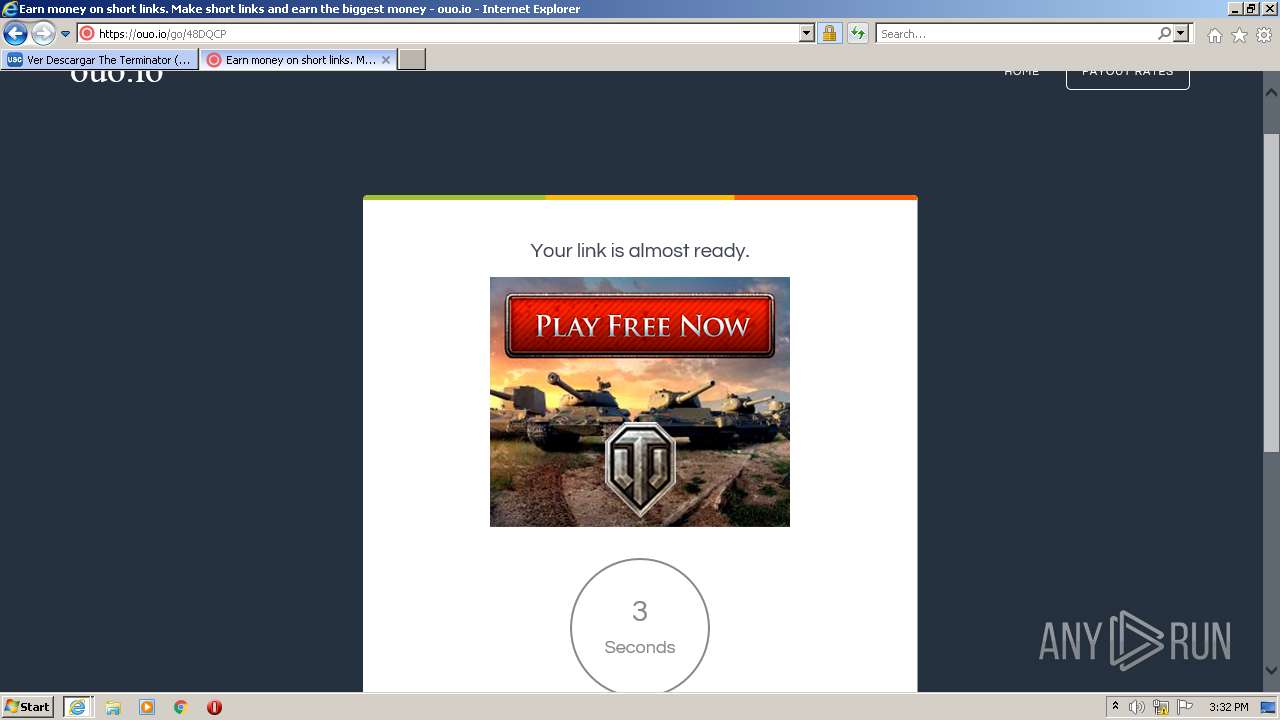
Task: Open the recent pages dropdown arrow
Action: click(66, 34)
